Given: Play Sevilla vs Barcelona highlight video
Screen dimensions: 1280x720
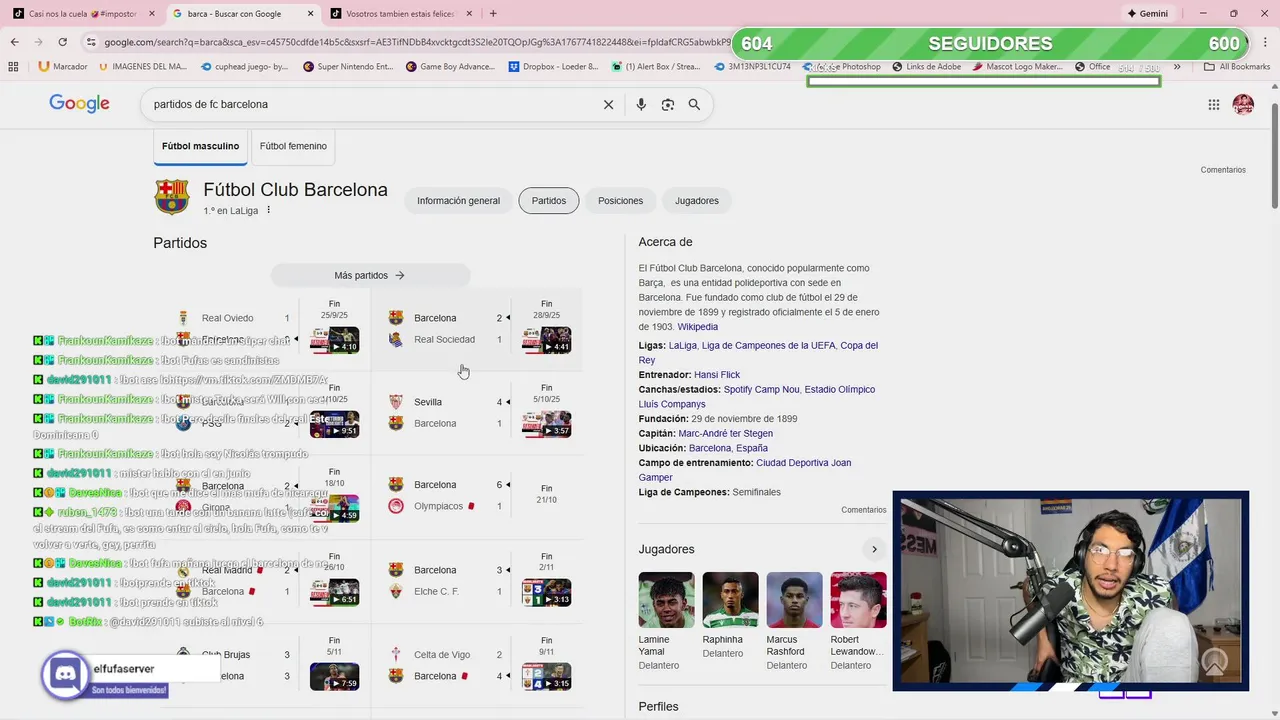Looking at the screenshot, I should [547, 424].
